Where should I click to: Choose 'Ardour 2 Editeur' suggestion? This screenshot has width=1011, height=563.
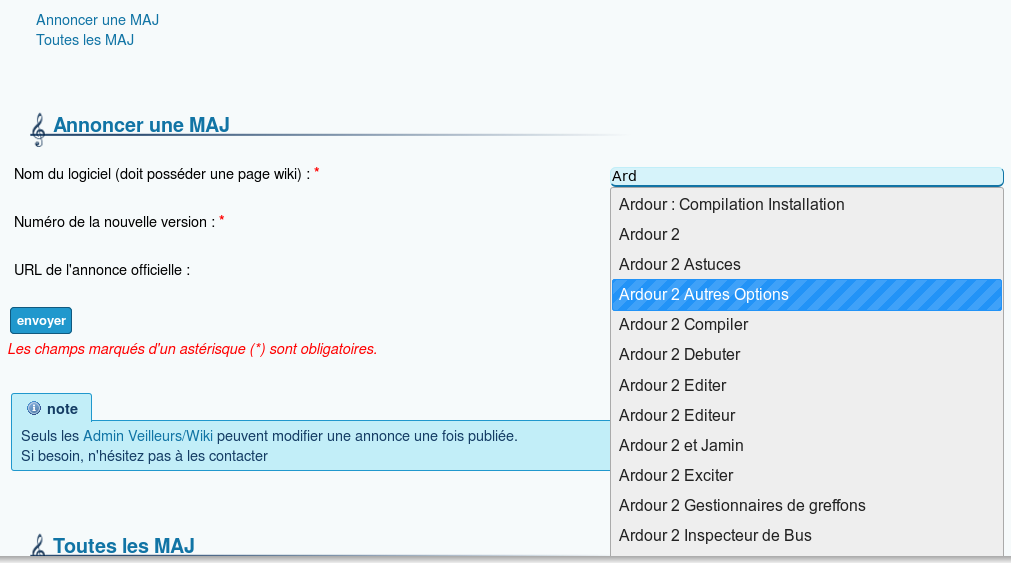coord(807,415)
